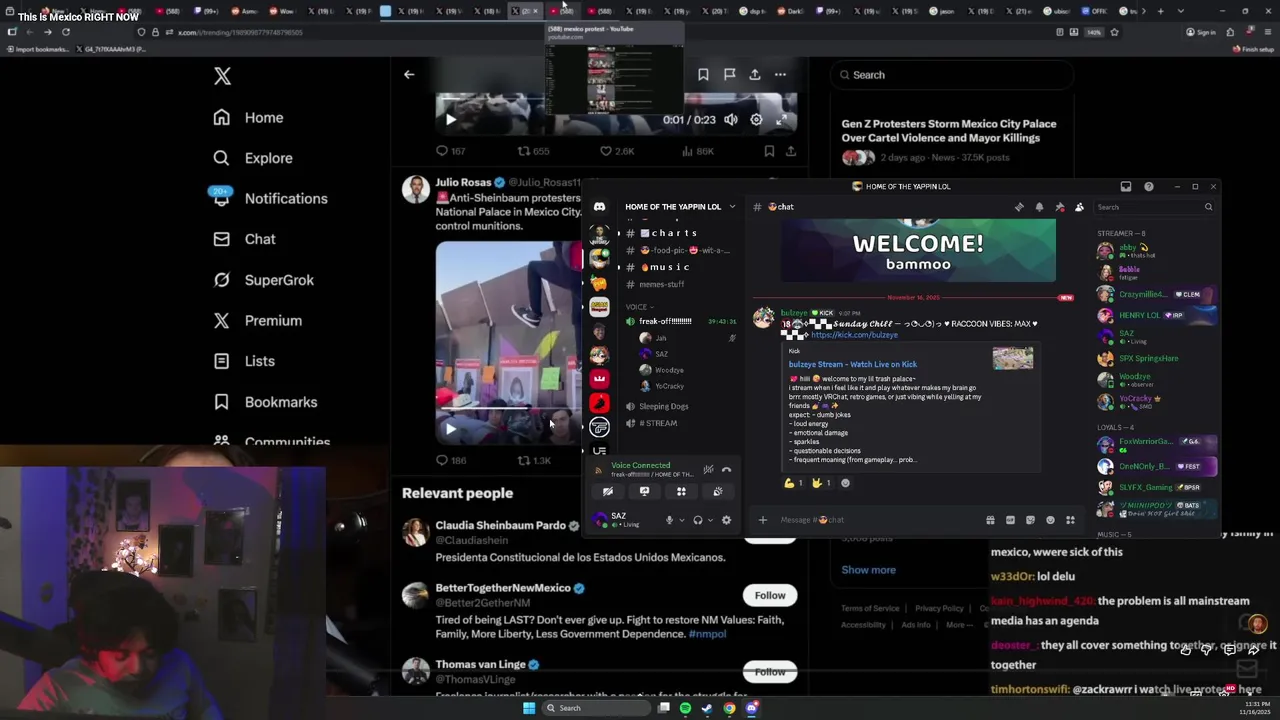
Task: Open the apps launcher in Discord message bar
Action: [x=1070, y=520]
